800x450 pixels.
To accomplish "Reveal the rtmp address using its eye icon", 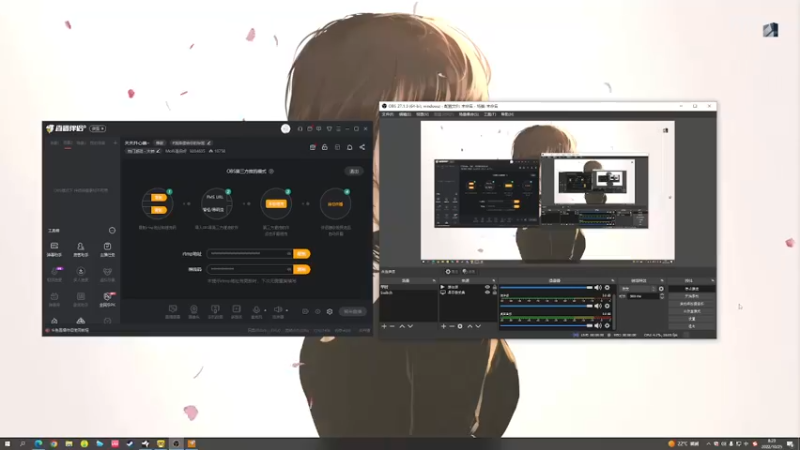I will coord(289,254).
